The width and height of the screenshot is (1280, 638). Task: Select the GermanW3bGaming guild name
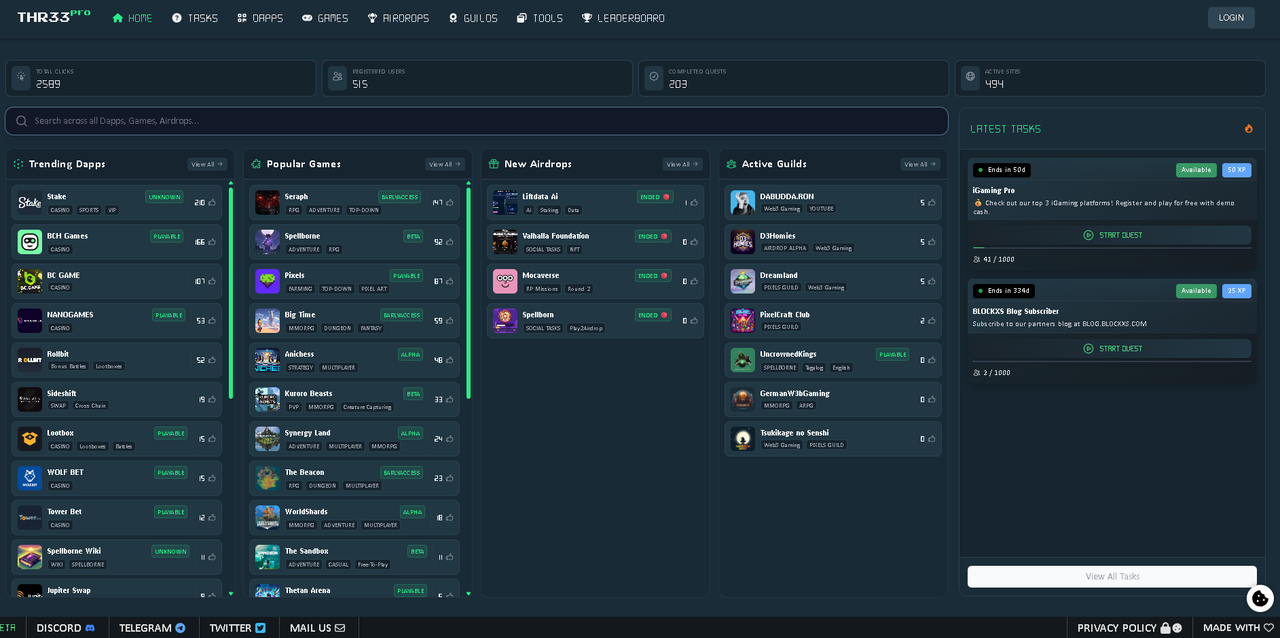(x=795, y=393)
